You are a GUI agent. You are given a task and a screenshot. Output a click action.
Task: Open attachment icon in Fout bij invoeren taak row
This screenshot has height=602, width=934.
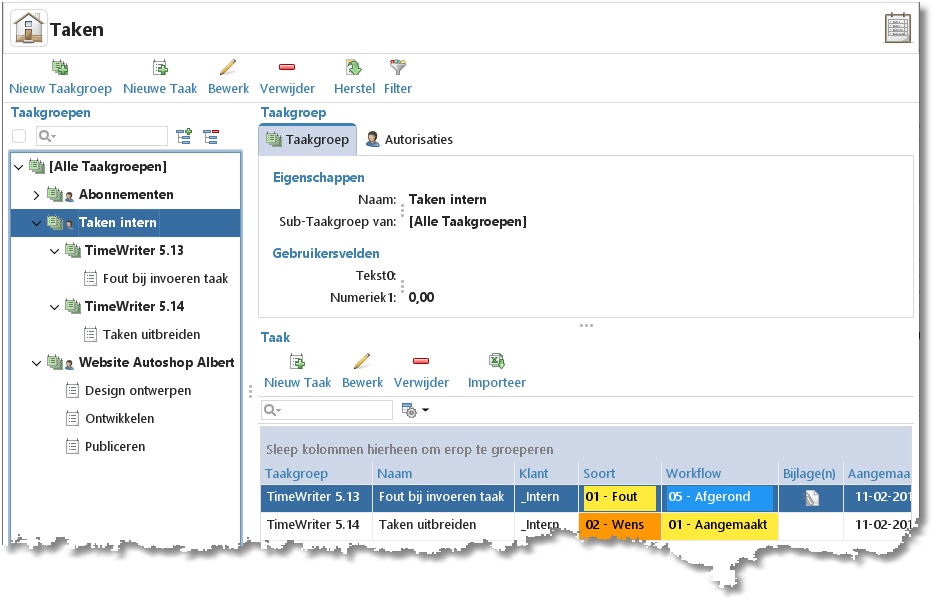812,498
